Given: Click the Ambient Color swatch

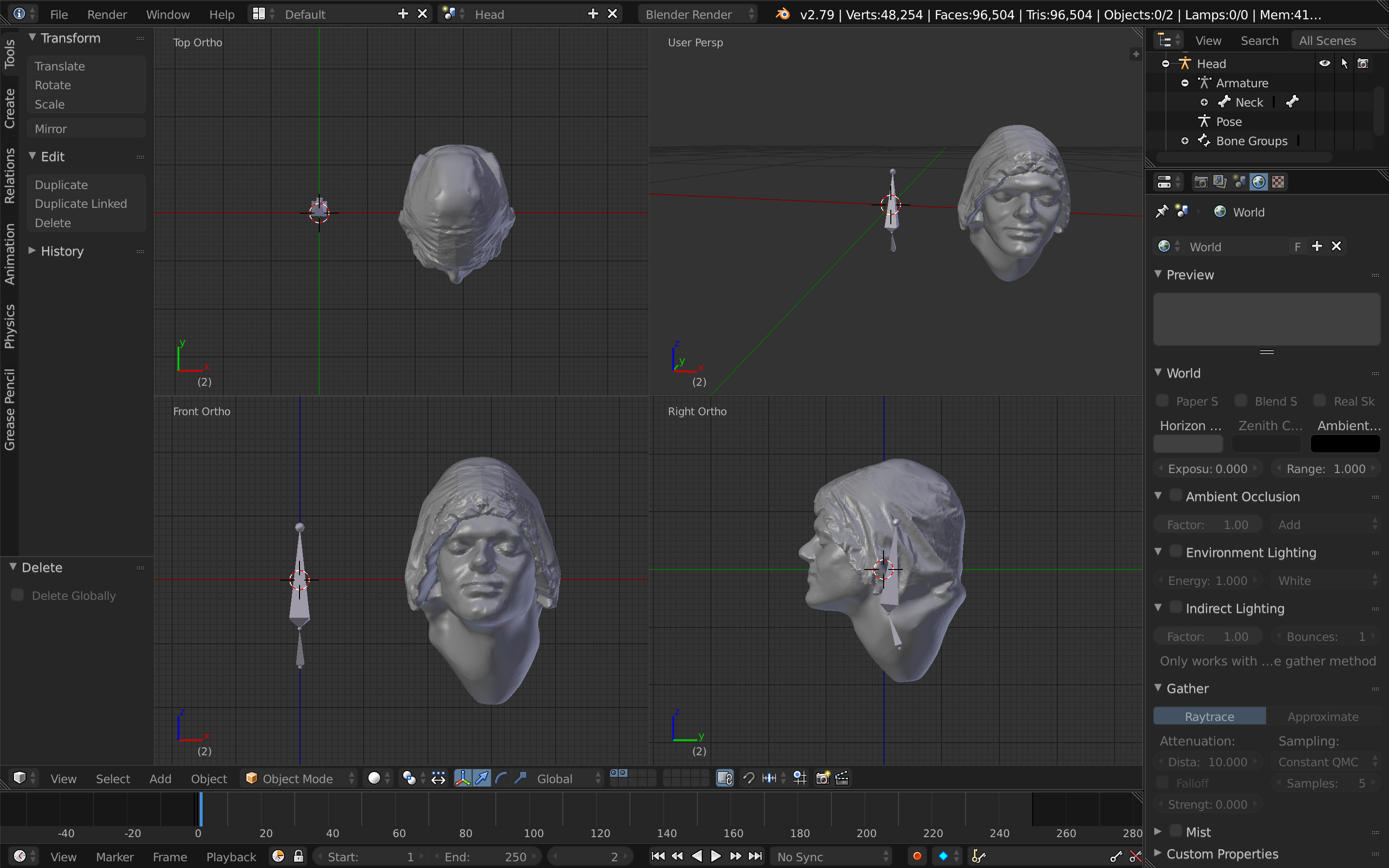Looking at the screenshot, I should coord(1346,443).
